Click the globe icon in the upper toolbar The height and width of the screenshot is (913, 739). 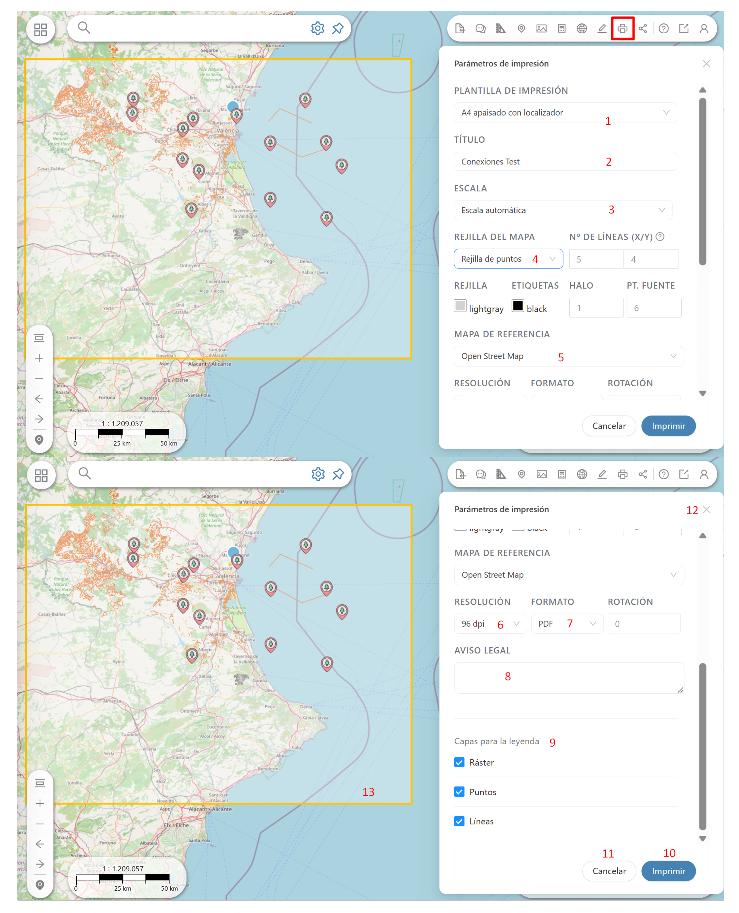[x=582, y=29]
